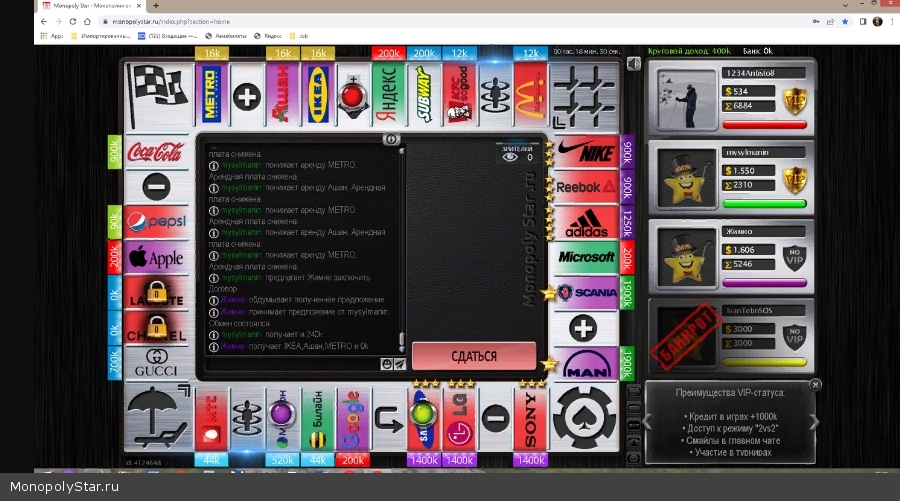Click the 520k price tag below Мегафон
Image resolution: width=900 pixels, height=501 pixels.
click(282, 460)
